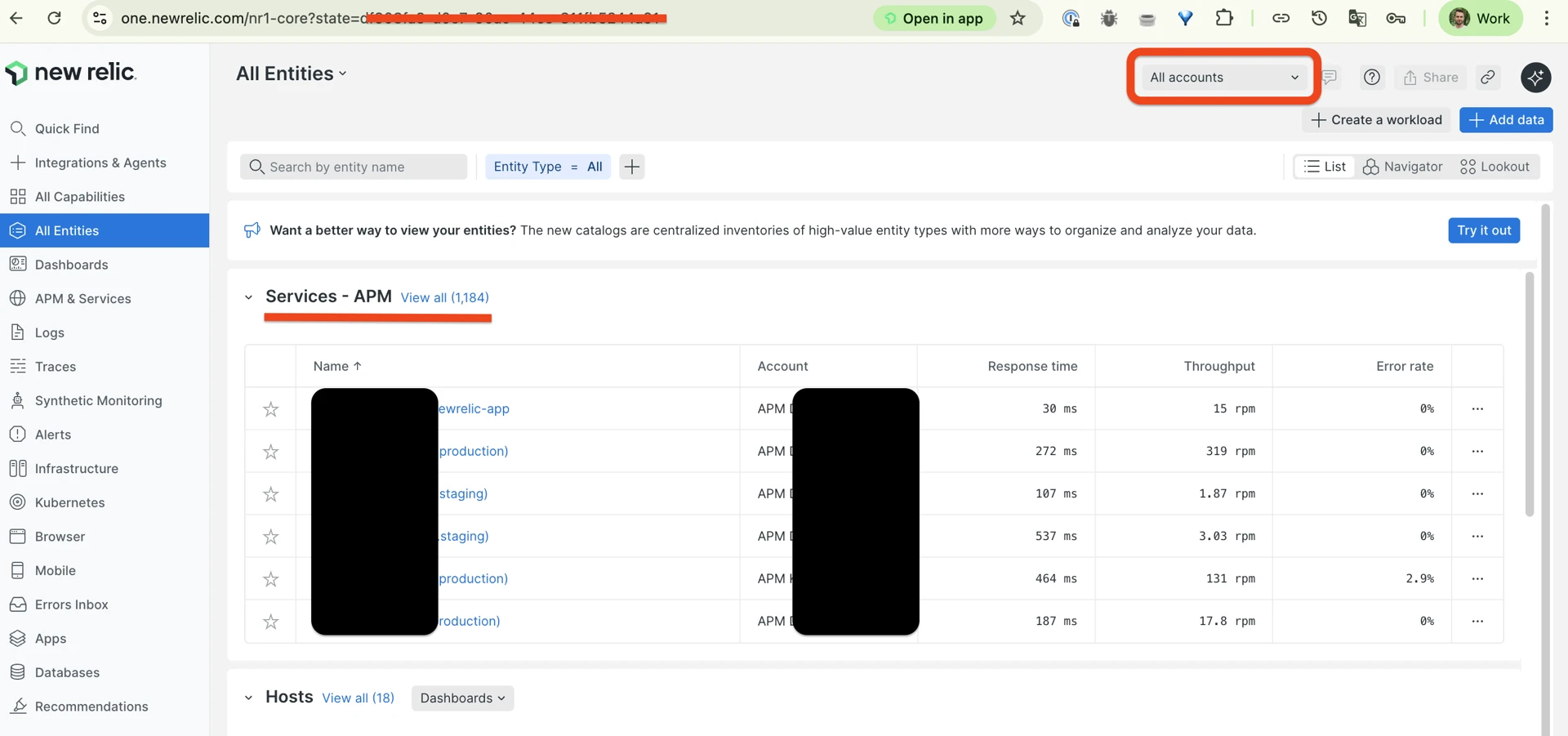The height and width of the screenshot is (736, 1568).
Task: Open the Dashboards dropdown next to Hosts
Action: tap(462, 698)
